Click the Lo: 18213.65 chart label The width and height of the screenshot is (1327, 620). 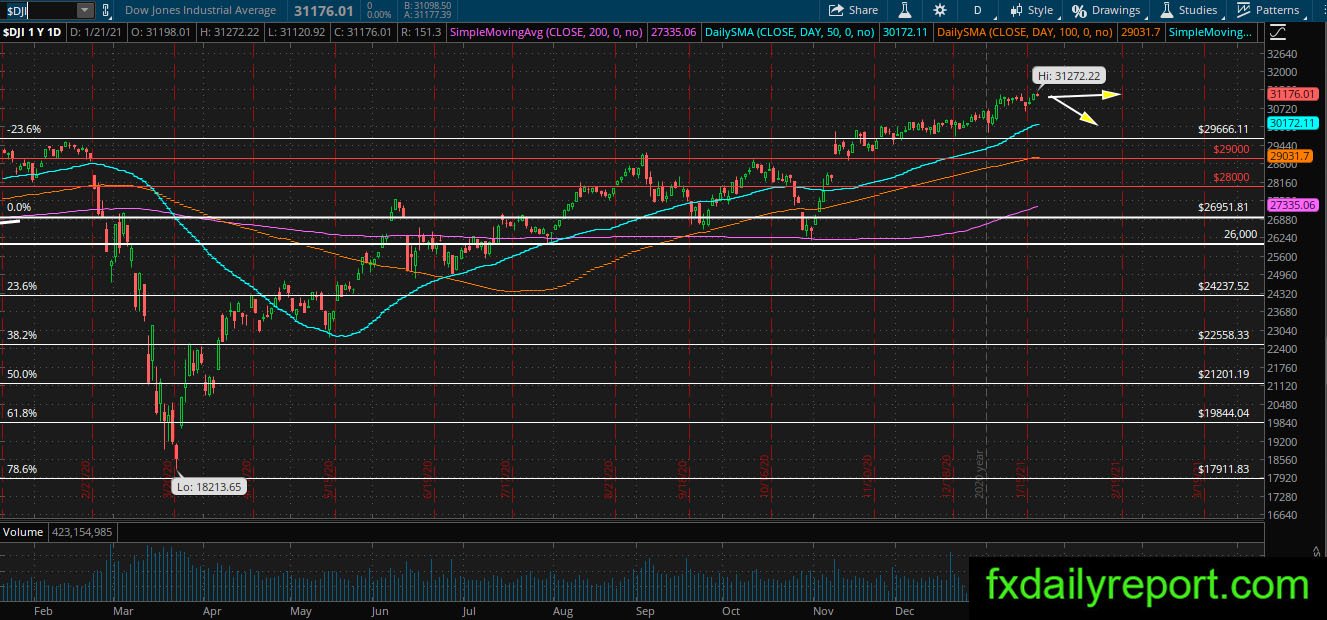[208, 487]
